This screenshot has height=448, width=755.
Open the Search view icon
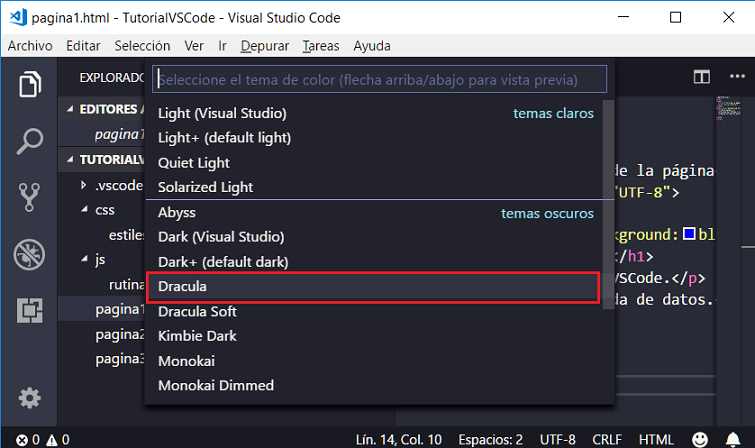click(30, 141)
